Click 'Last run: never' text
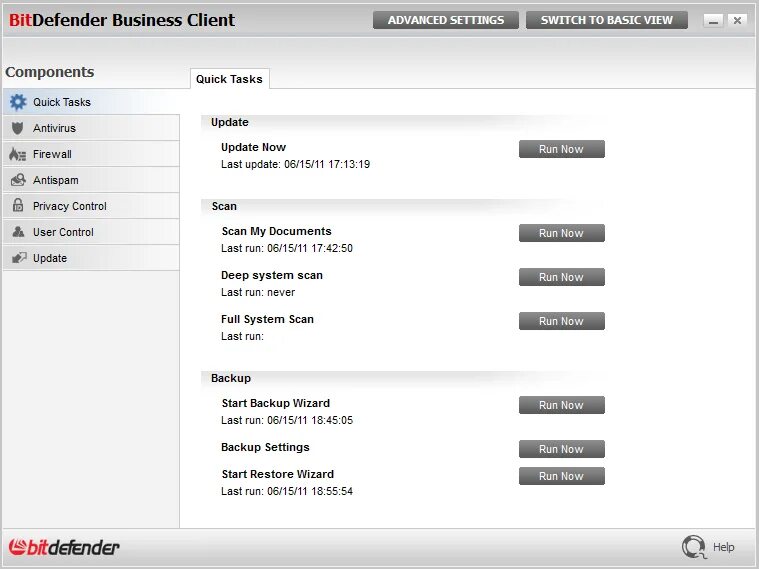 tap(258, 292)
